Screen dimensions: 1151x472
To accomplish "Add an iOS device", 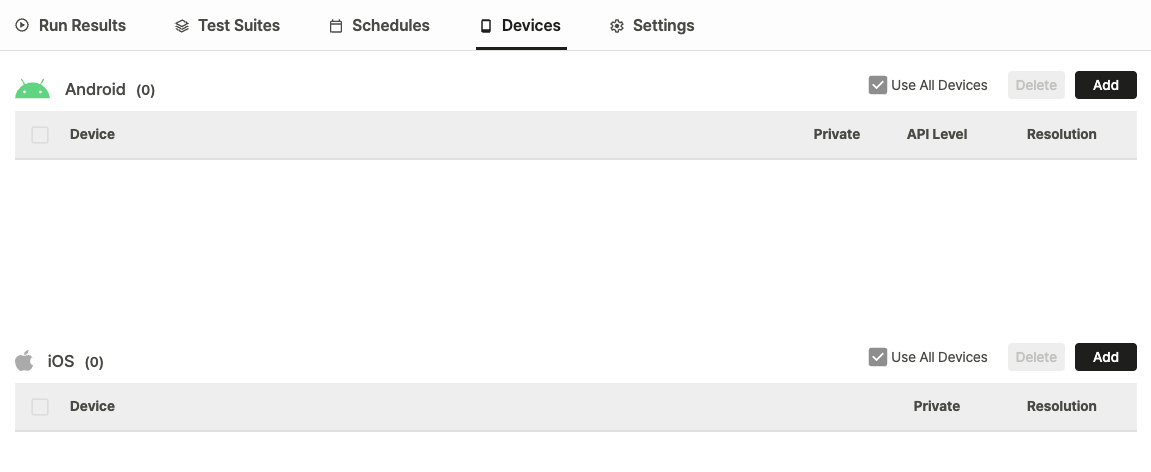I will coord(1105,357).
